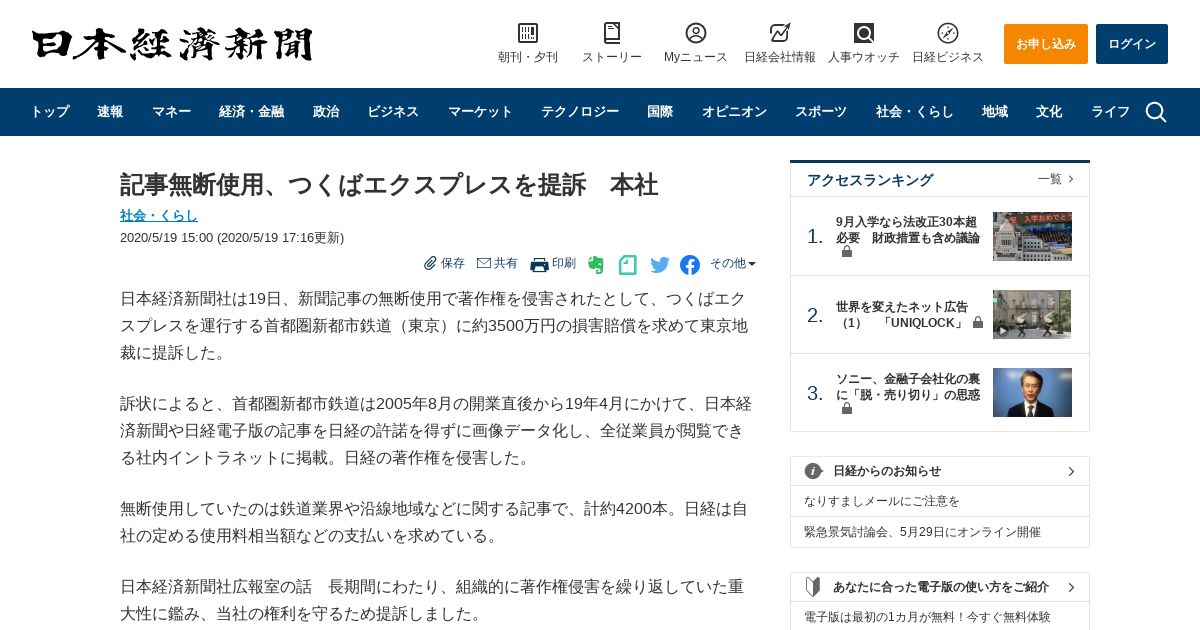Image resolution: width=1200 pixels, height=630 pixels.
Task: Open the Myニュース profile icon
Action: tap(696, 33)
